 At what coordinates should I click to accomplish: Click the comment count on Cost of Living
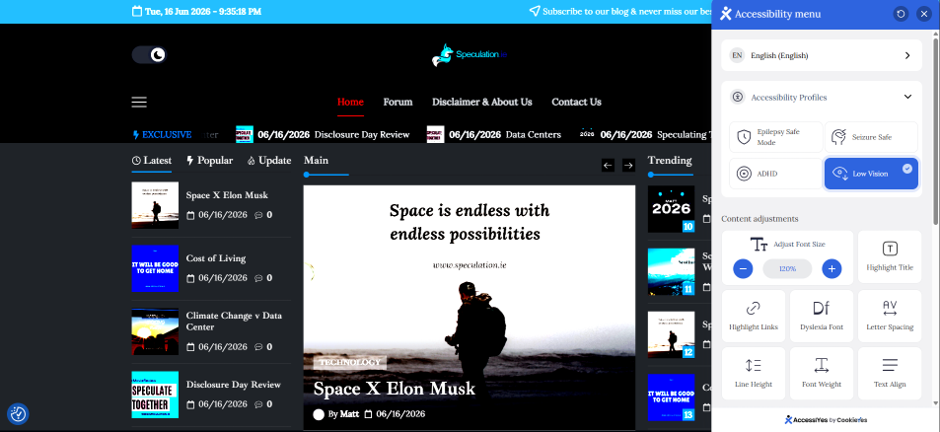tap(263, 278)
